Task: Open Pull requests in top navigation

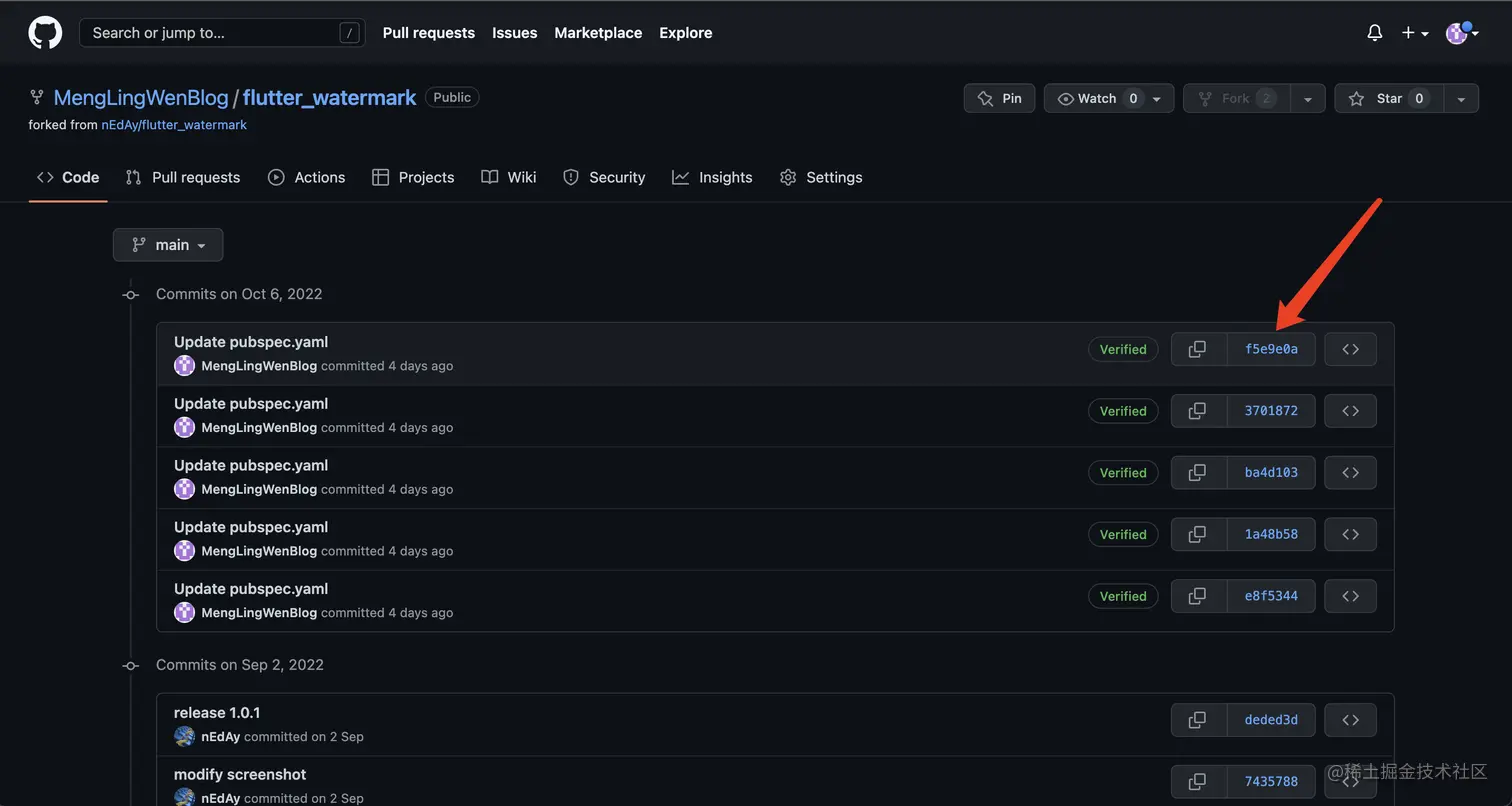Action: click(x=429, y=33)
